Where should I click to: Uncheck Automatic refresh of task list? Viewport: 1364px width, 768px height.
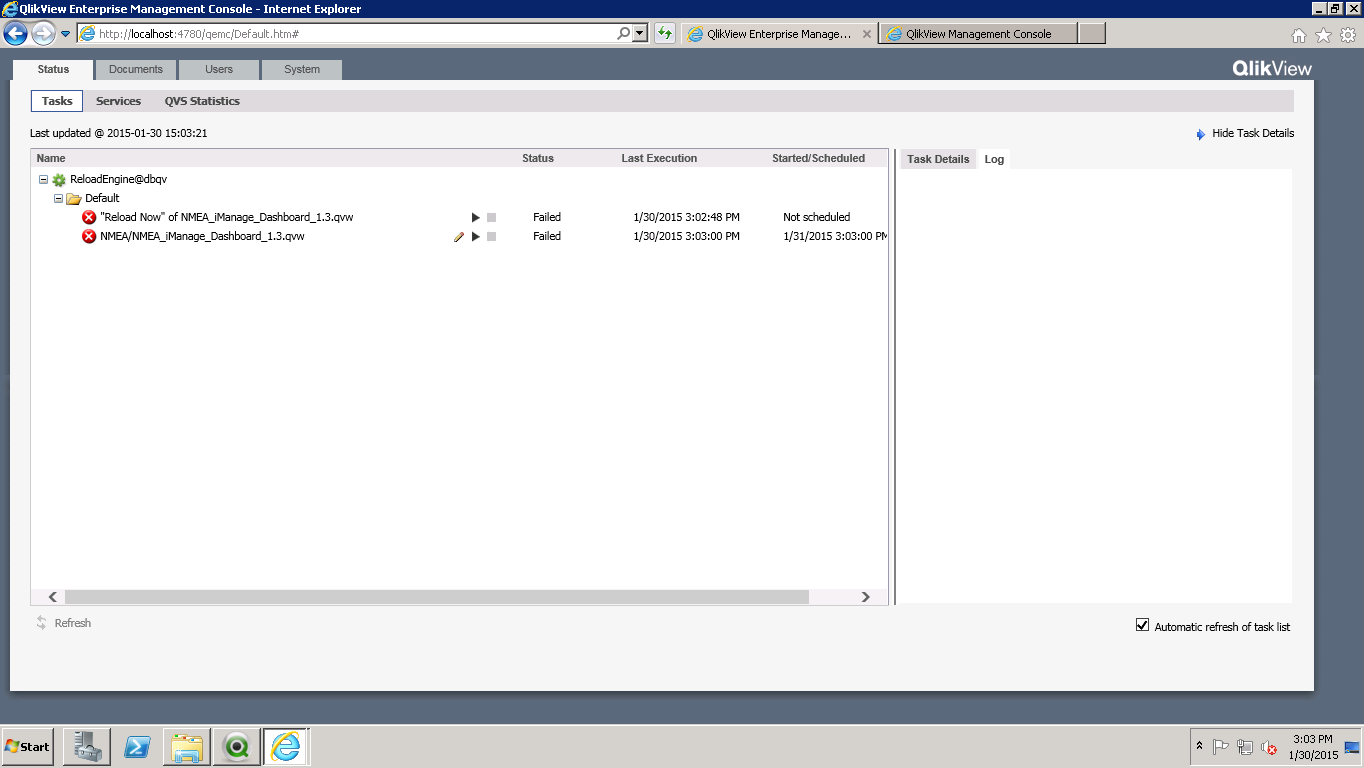click(x=1143, y=626)
